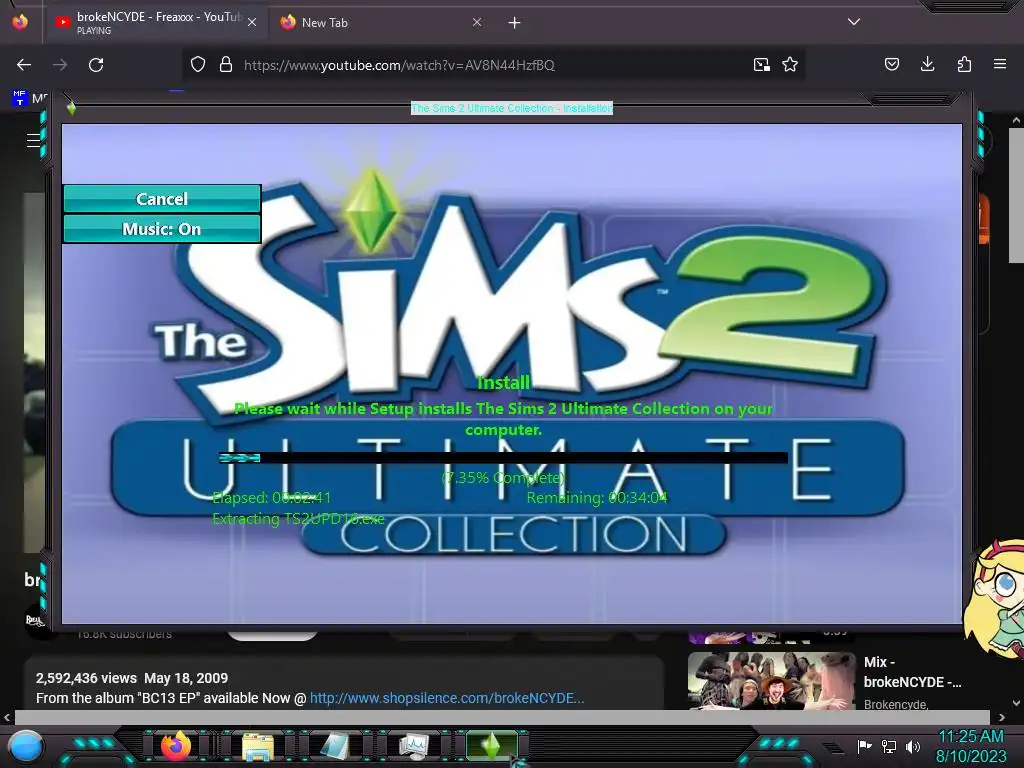Image resolution: width=1024 pixels, height=768 pixels.
Task: Open Firefox from the taskbar
Action: 176,746
